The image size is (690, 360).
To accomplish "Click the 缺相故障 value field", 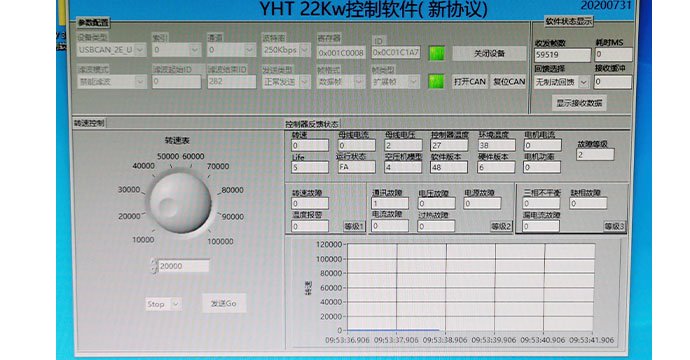I will 588,203.
